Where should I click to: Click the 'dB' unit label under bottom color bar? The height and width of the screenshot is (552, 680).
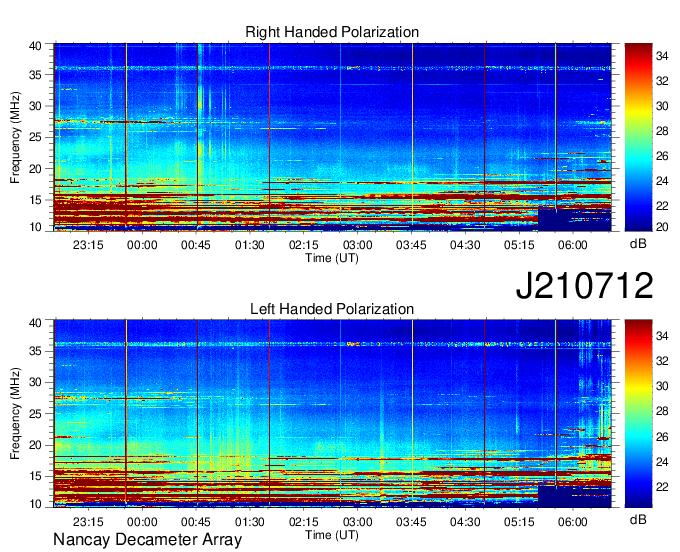pos(638,519)
